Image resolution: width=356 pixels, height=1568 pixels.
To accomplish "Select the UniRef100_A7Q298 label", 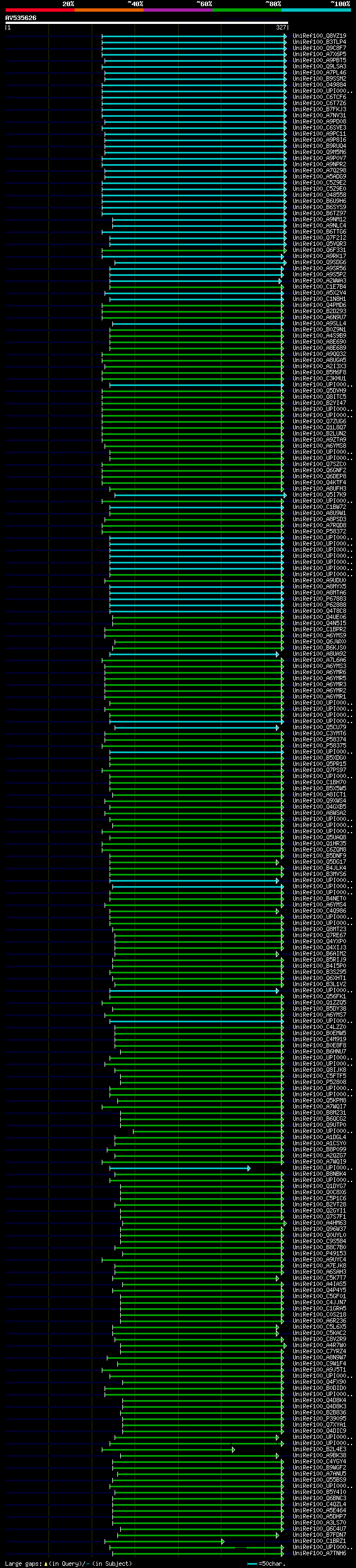I will pos(319,170).
